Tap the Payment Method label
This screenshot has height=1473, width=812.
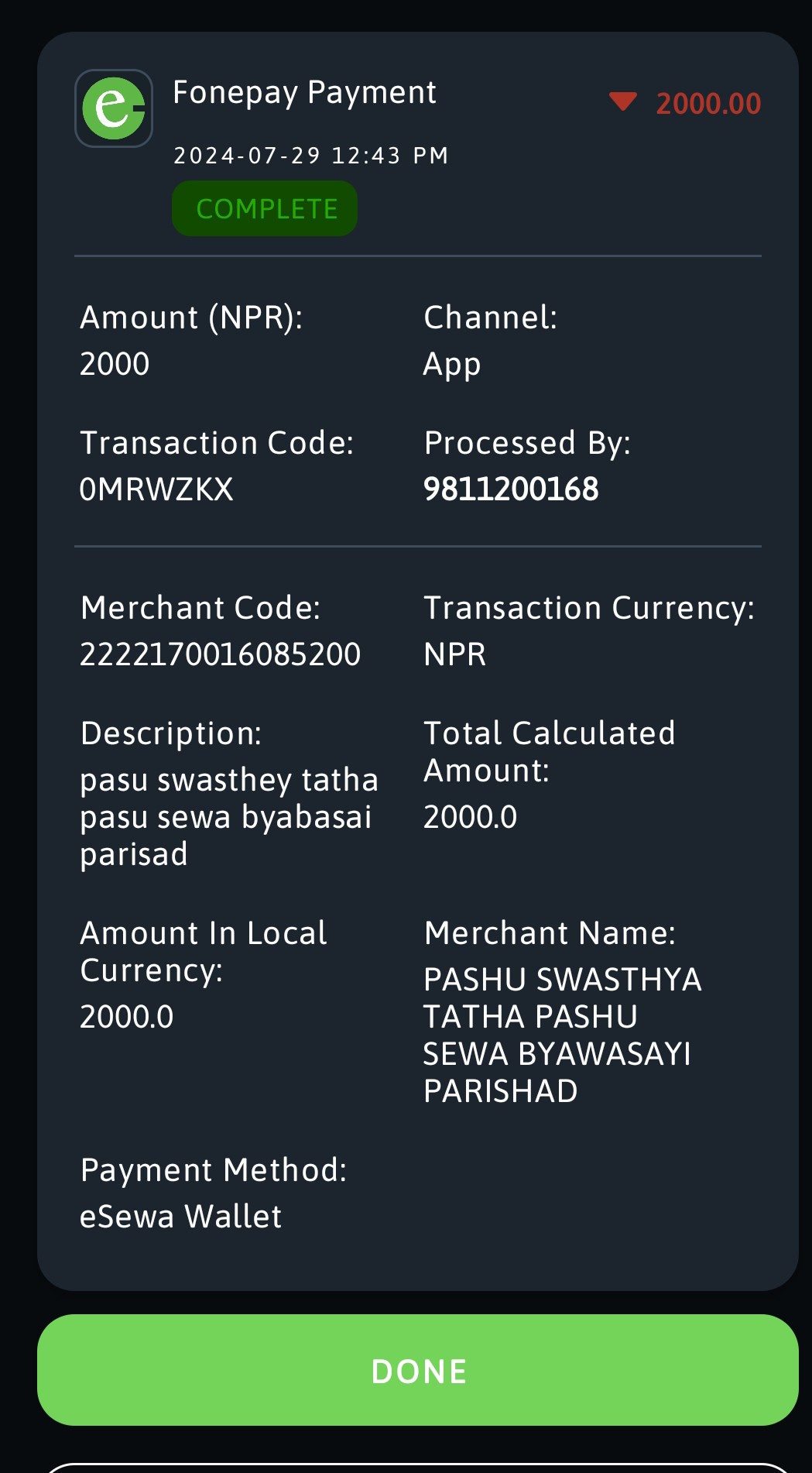pos(214,1170)
